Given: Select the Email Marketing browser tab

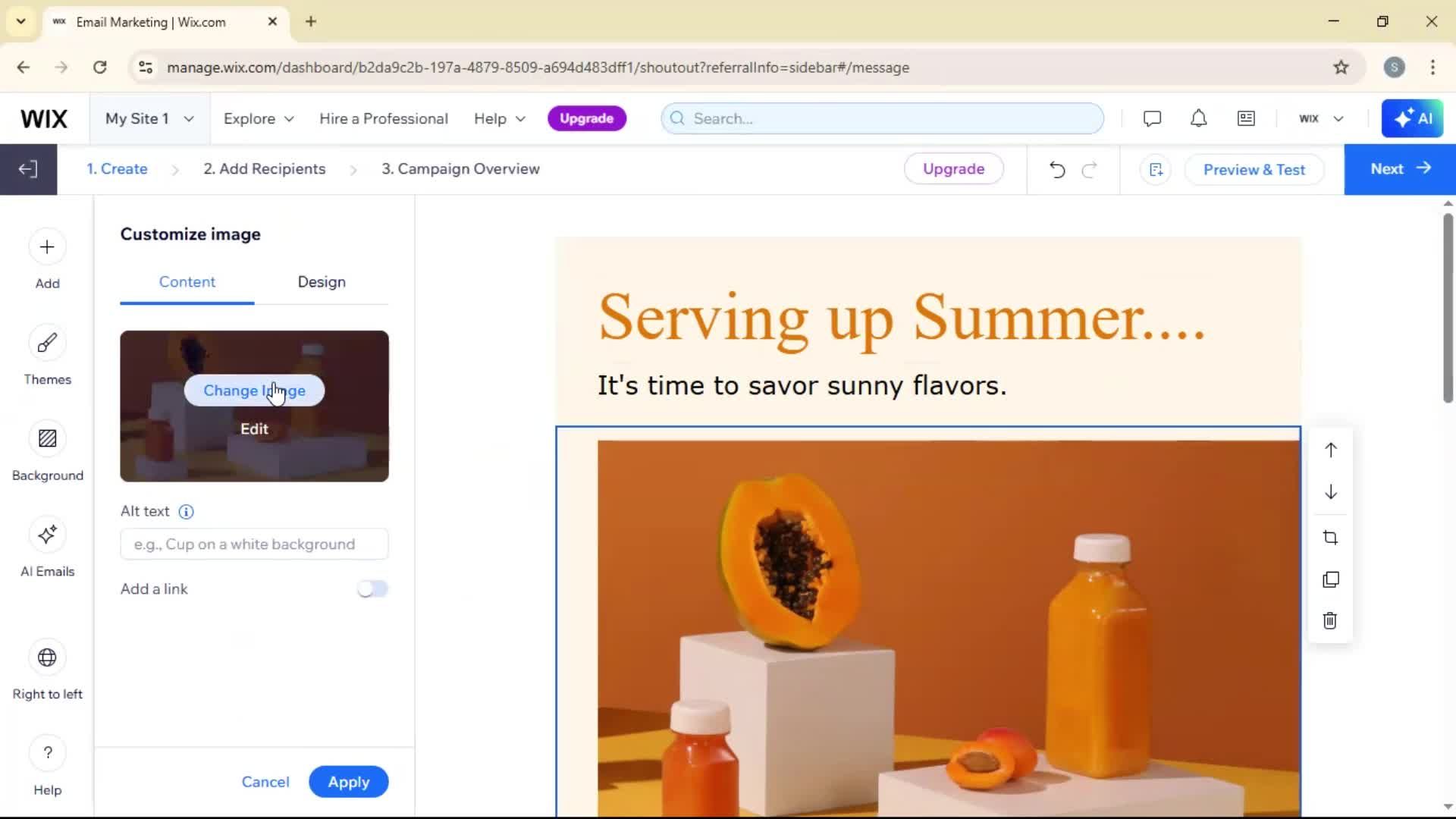Looking at the screenshot, I should 165,22.
